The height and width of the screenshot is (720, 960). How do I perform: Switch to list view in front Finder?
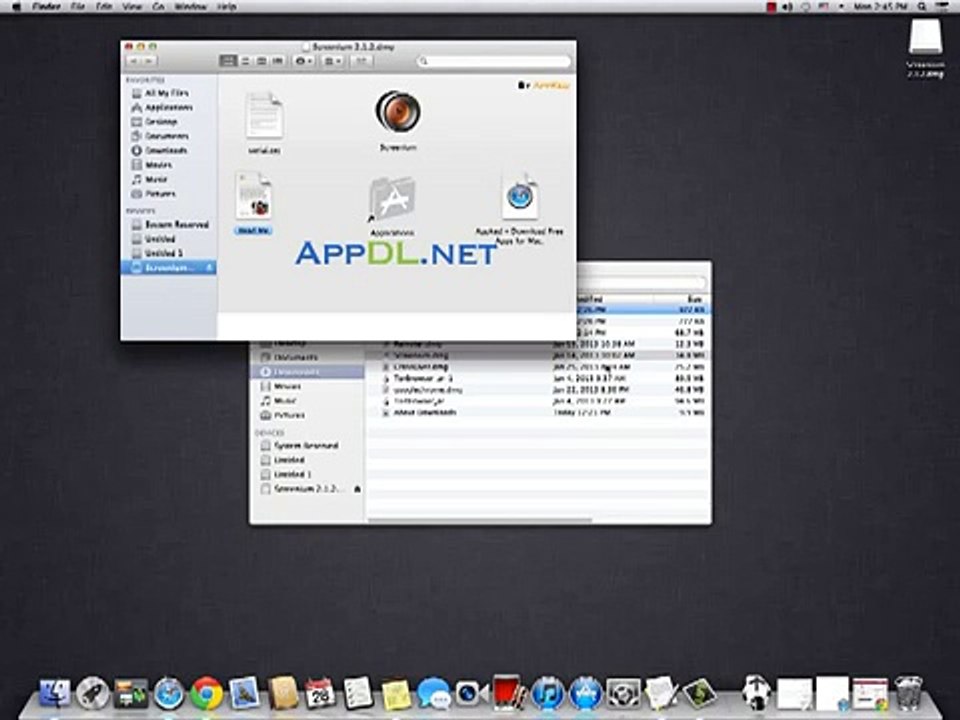point(245,61)
